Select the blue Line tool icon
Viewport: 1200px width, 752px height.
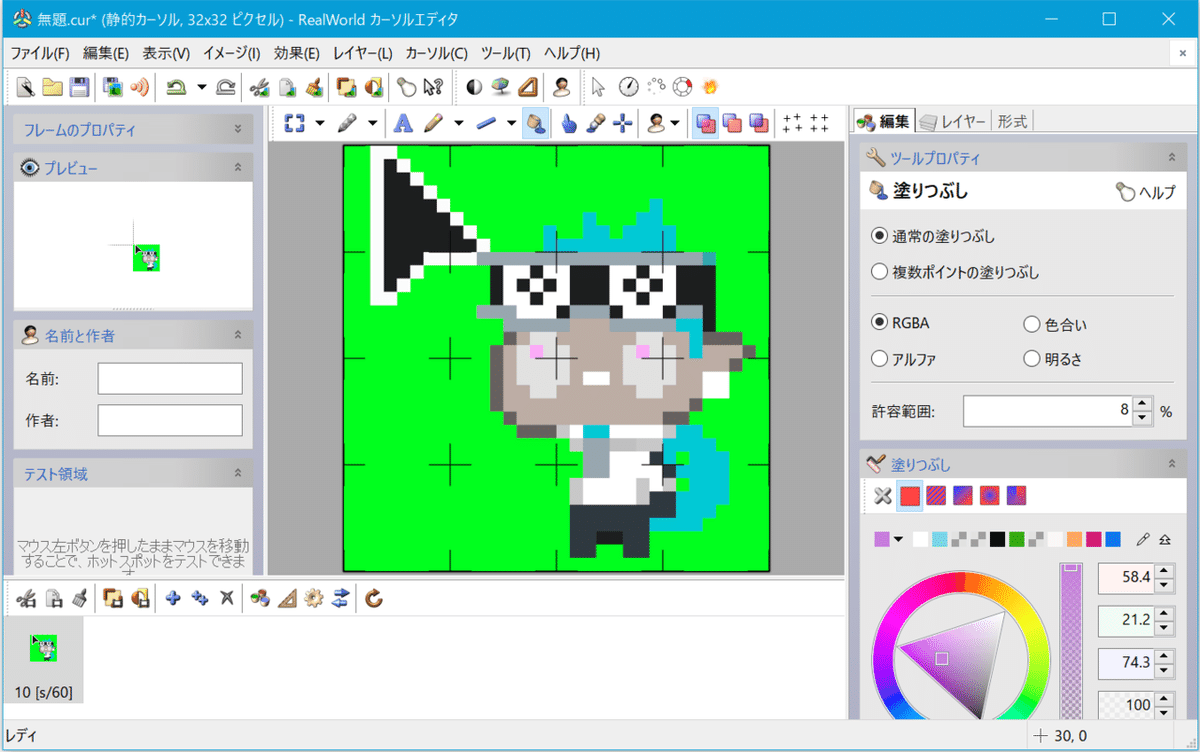pos(486,123)
